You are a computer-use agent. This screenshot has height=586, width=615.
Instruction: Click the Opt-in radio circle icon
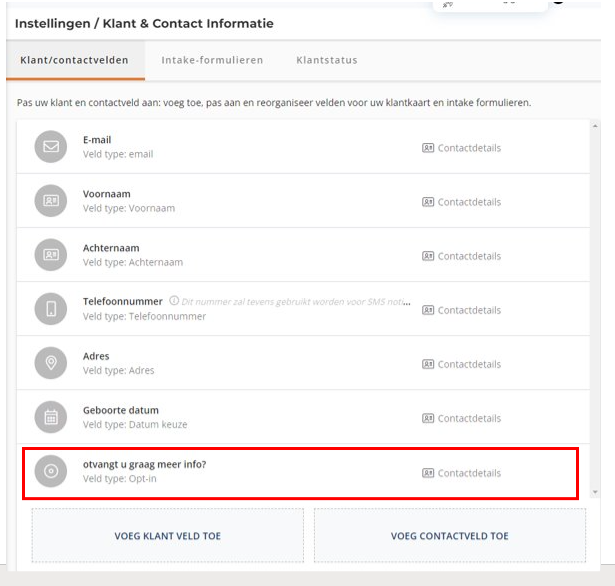click(51, 471)
